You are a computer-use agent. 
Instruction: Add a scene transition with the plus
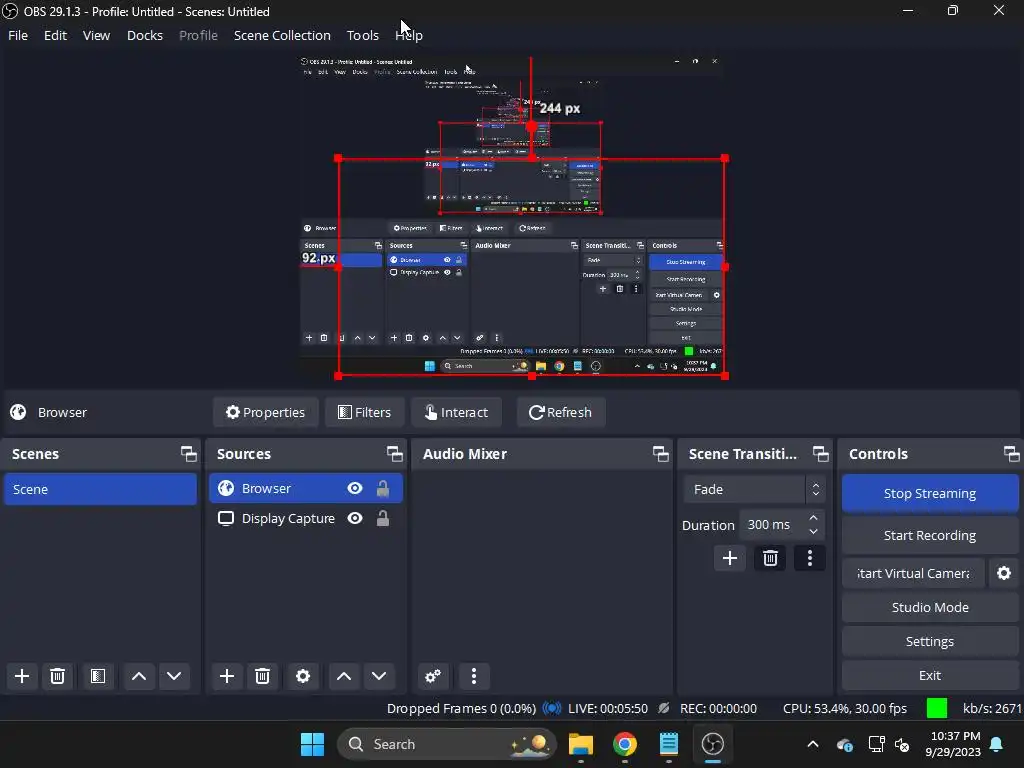tap(730, 558)
